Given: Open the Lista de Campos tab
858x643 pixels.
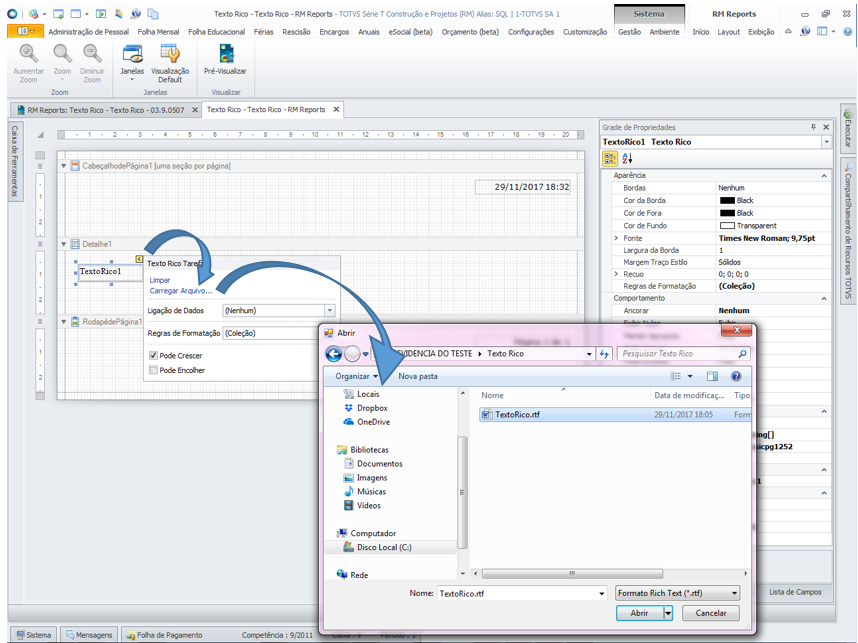Looking at the screenshot, I should [795, 592].
